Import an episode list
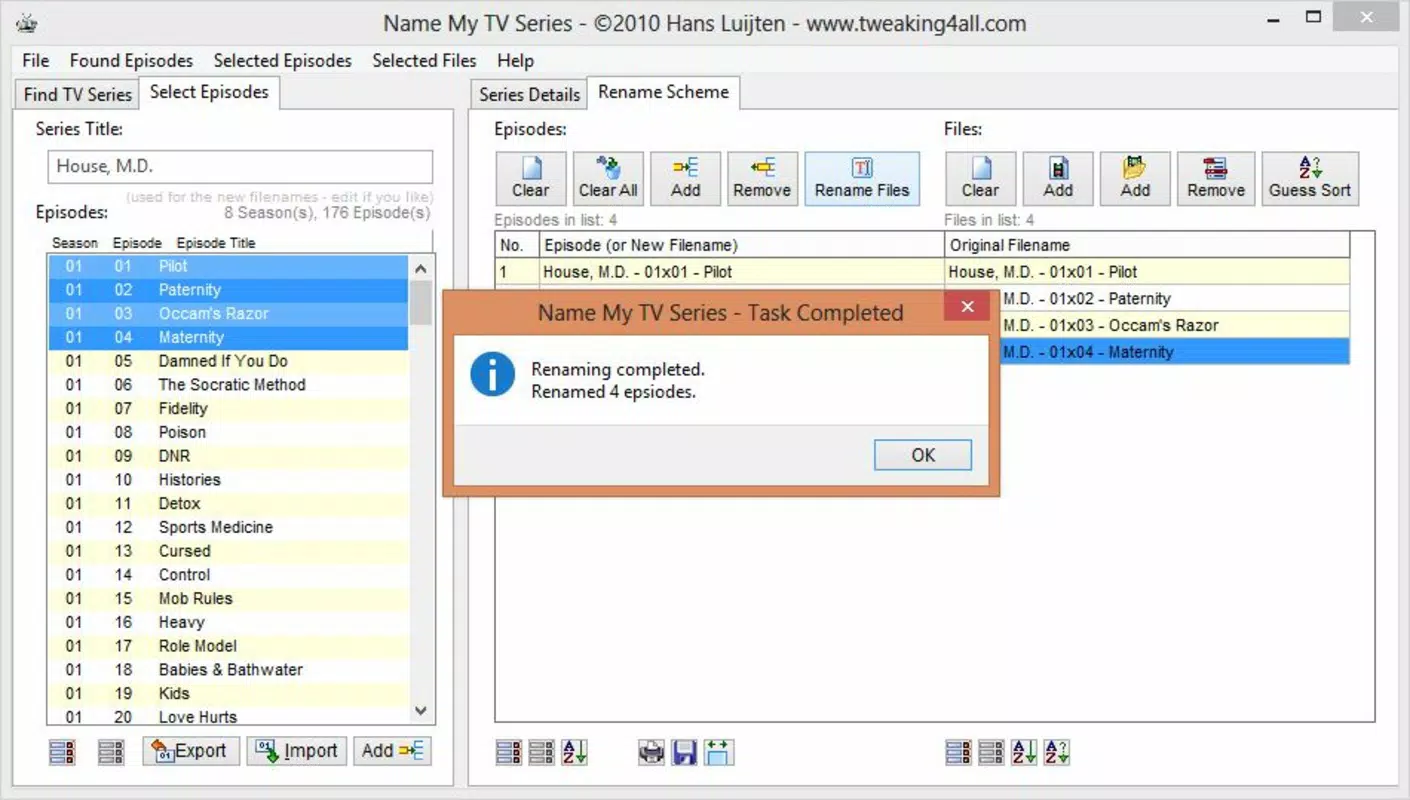The width and height of the screenshot is (1410, 800). pyautogui.click(x=297, y=751)
